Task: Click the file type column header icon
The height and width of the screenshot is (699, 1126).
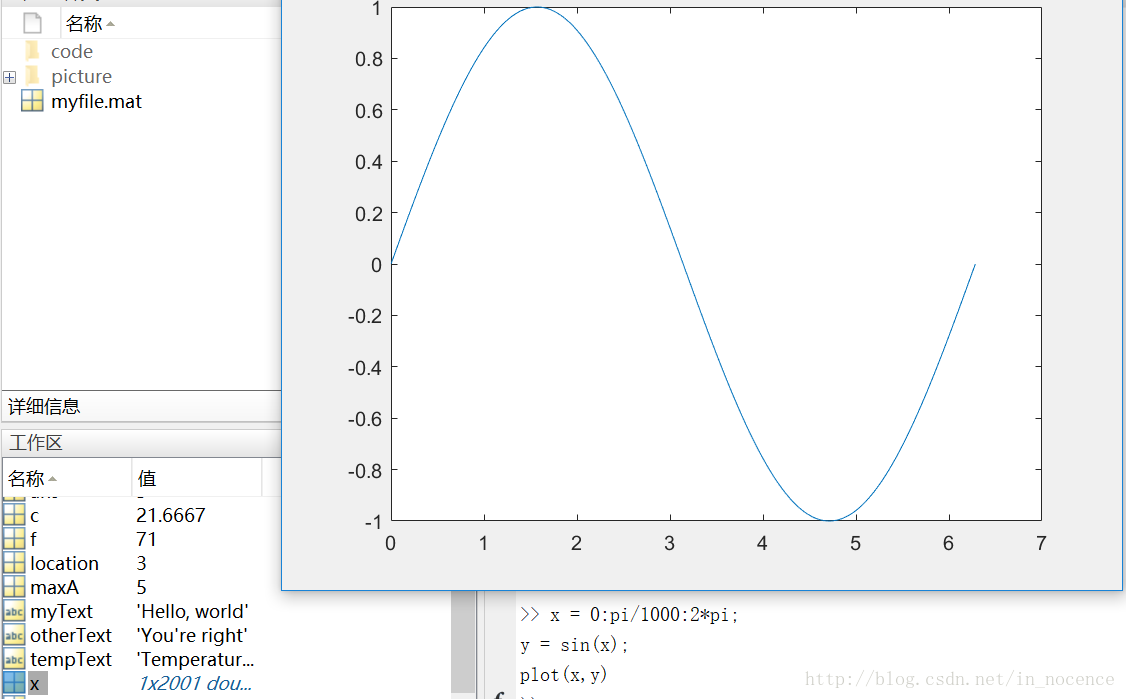Action: tap(32, 23)
